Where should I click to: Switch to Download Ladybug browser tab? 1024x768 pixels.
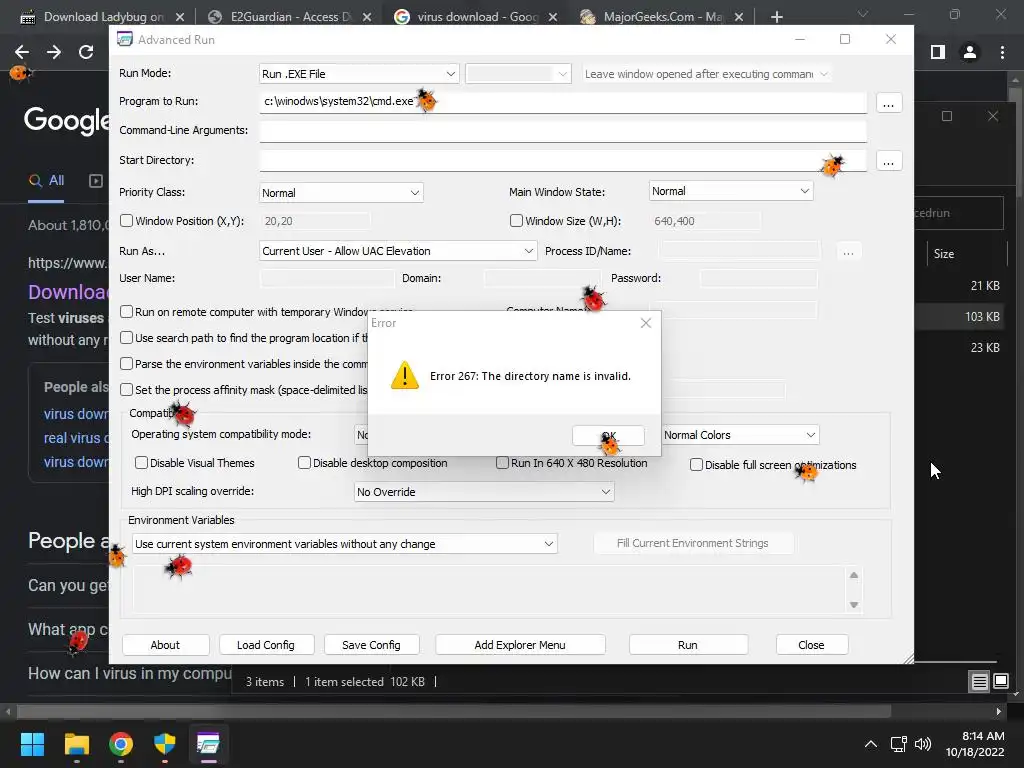[x=101, y=17]
